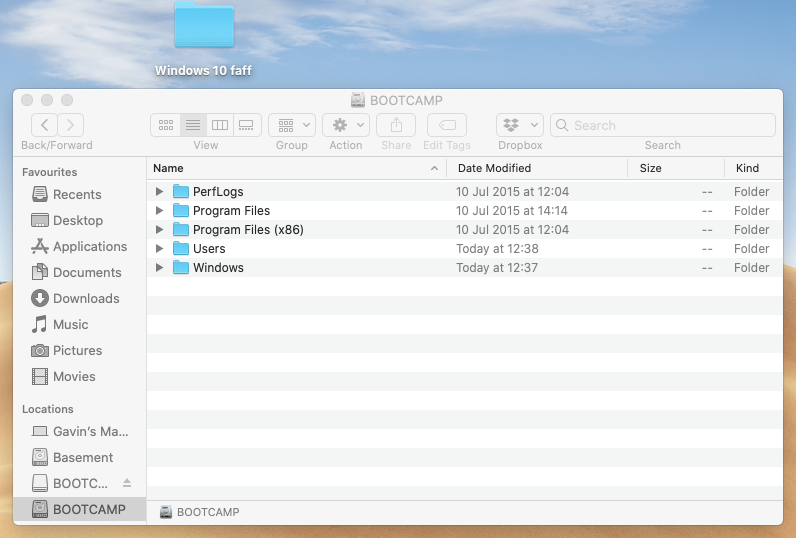796x538 pixels.
Task: Click '10 Jul 2015 at 14:14' date
Action: 512,211
